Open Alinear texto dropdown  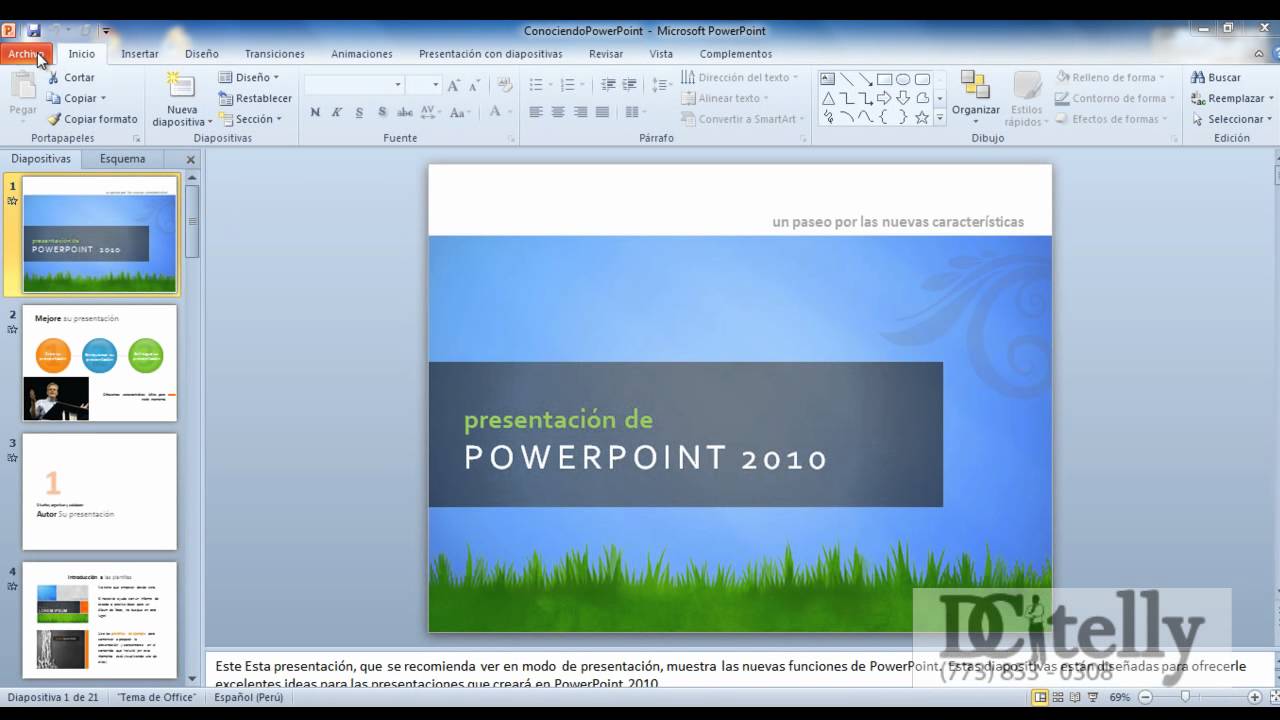726,98
